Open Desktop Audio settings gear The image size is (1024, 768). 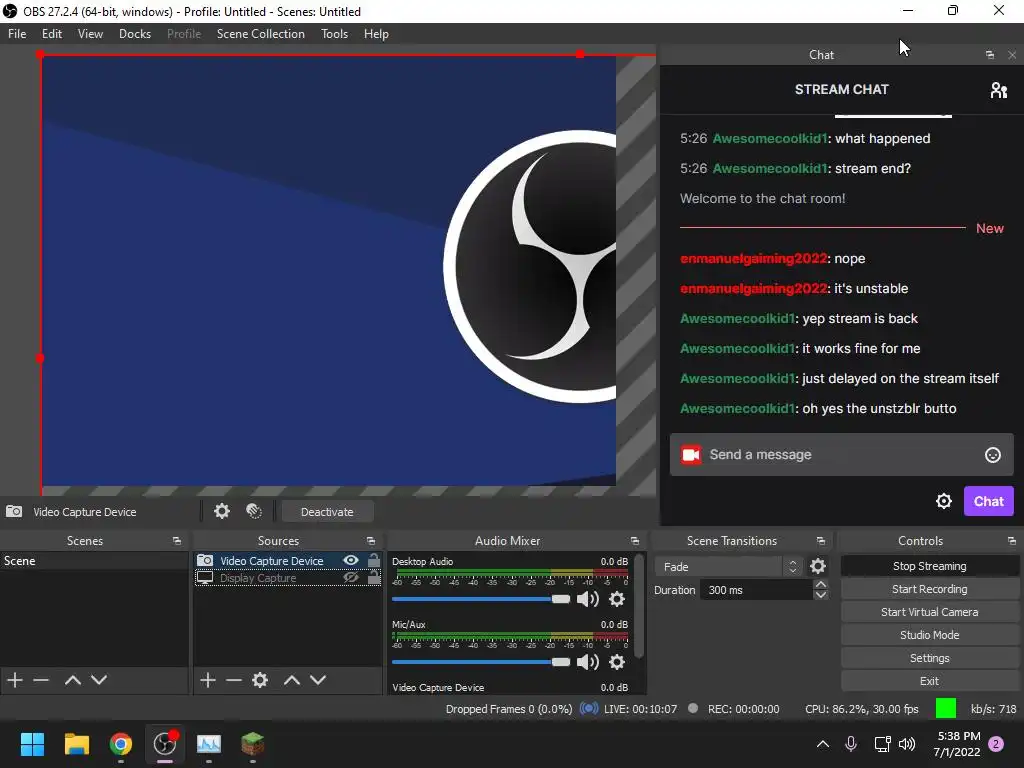tap(616, 599)
